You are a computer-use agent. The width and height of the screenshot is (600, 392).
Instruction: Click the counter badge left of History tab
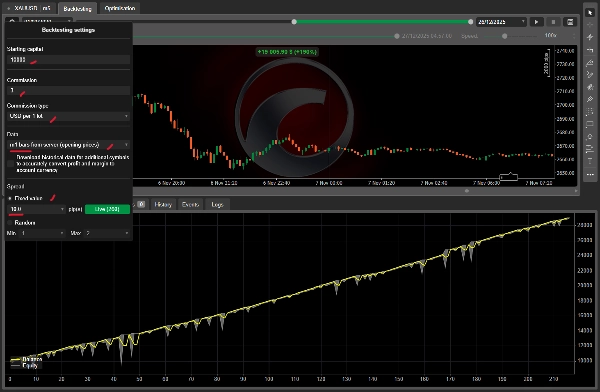tap(141, 204)
